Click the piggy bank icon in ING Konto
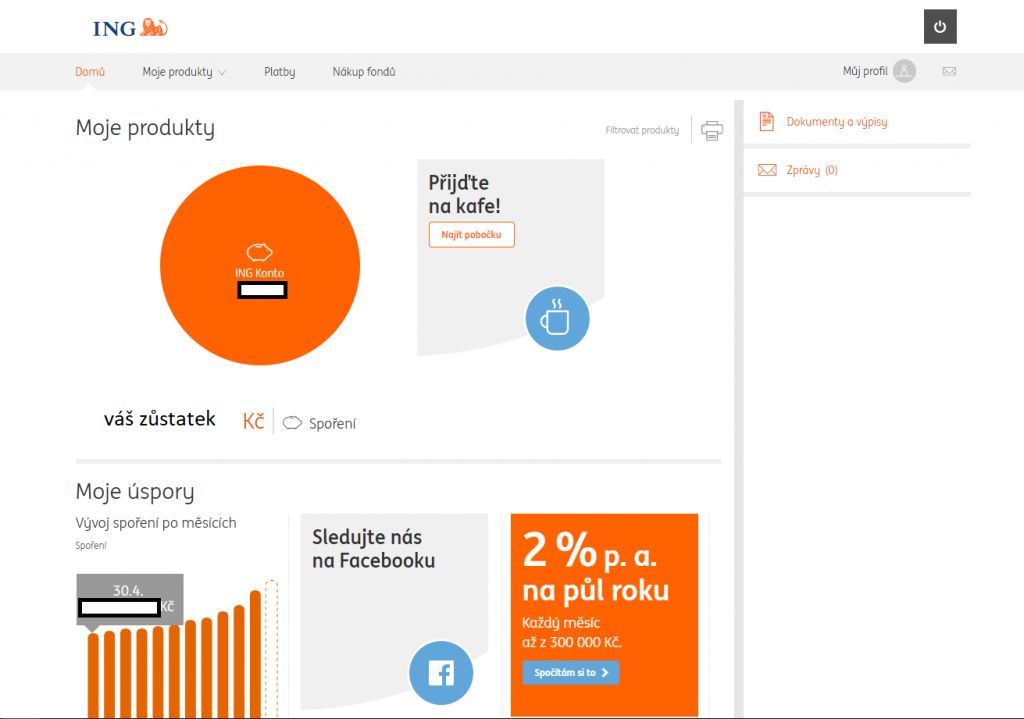1024x719 pixels. [x=259, y=252]
